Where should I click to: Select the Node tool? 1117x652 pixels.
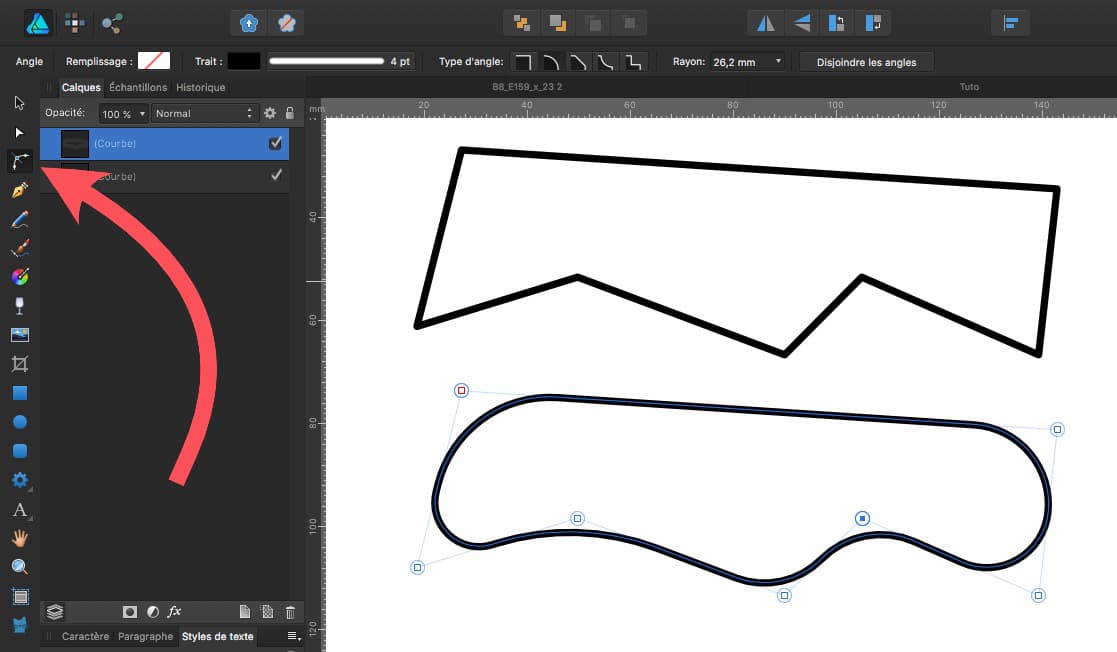(x=19, y=133)
